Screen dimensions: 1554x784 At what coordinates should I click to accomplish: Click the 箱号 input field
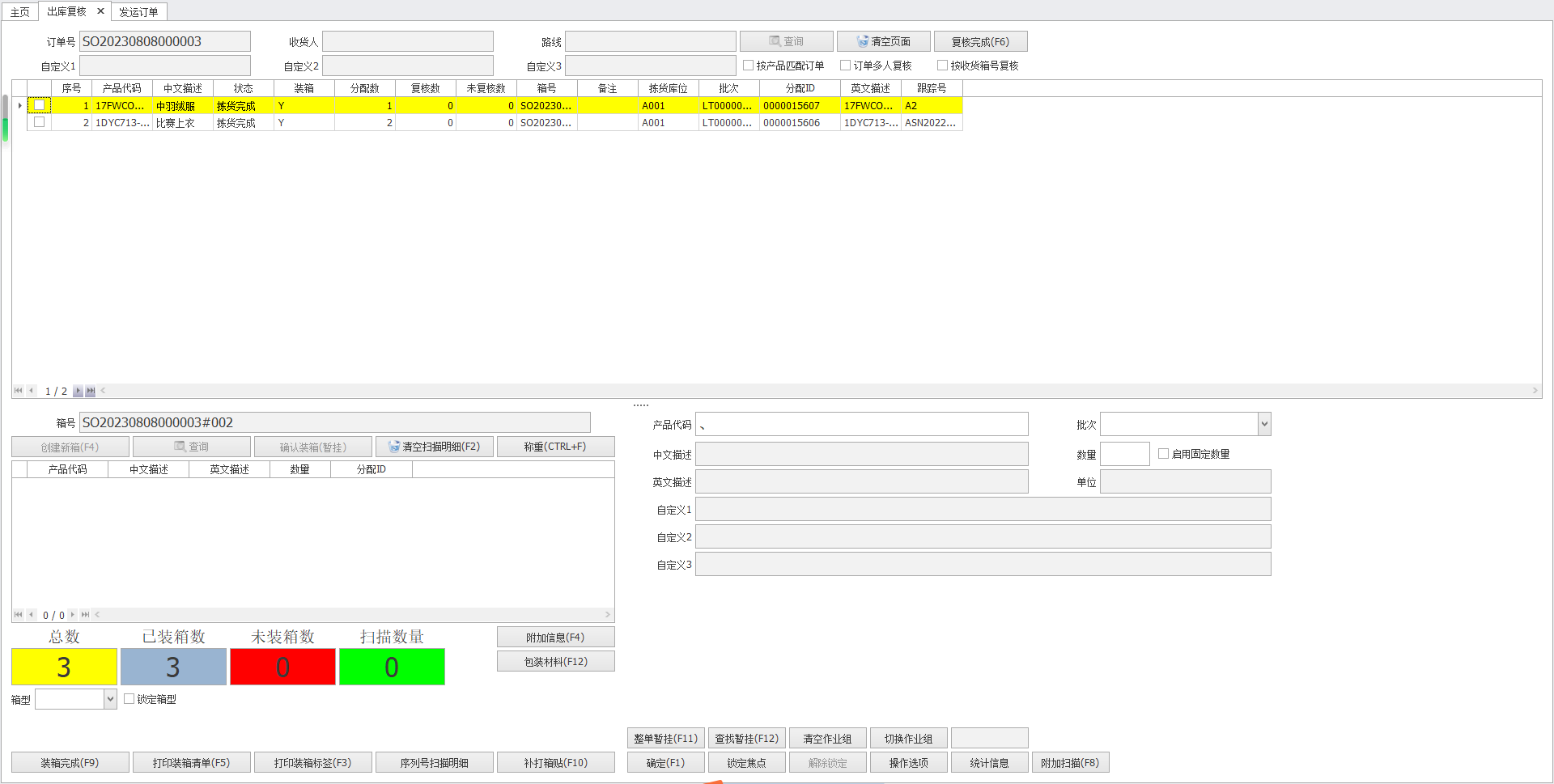335,422
